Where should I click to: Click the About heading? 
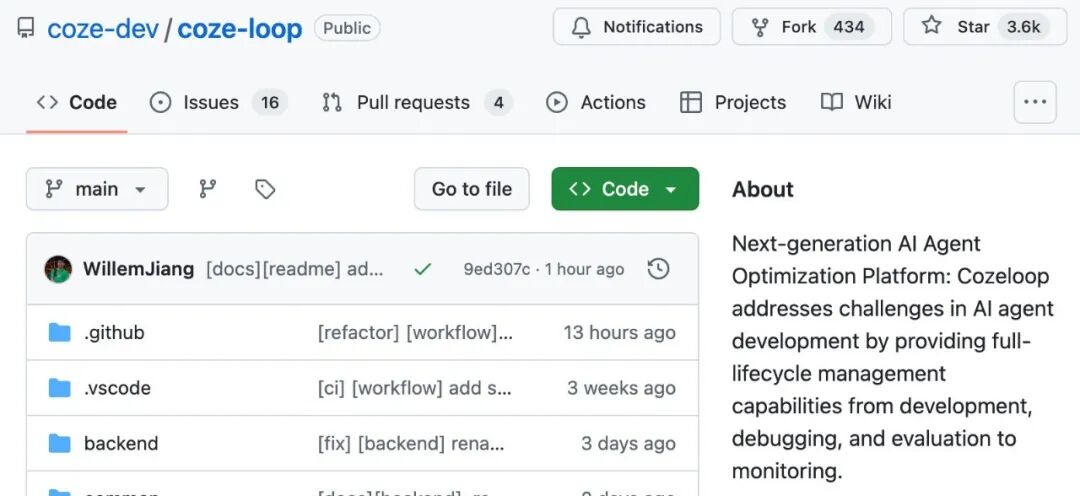pos(762,189)
